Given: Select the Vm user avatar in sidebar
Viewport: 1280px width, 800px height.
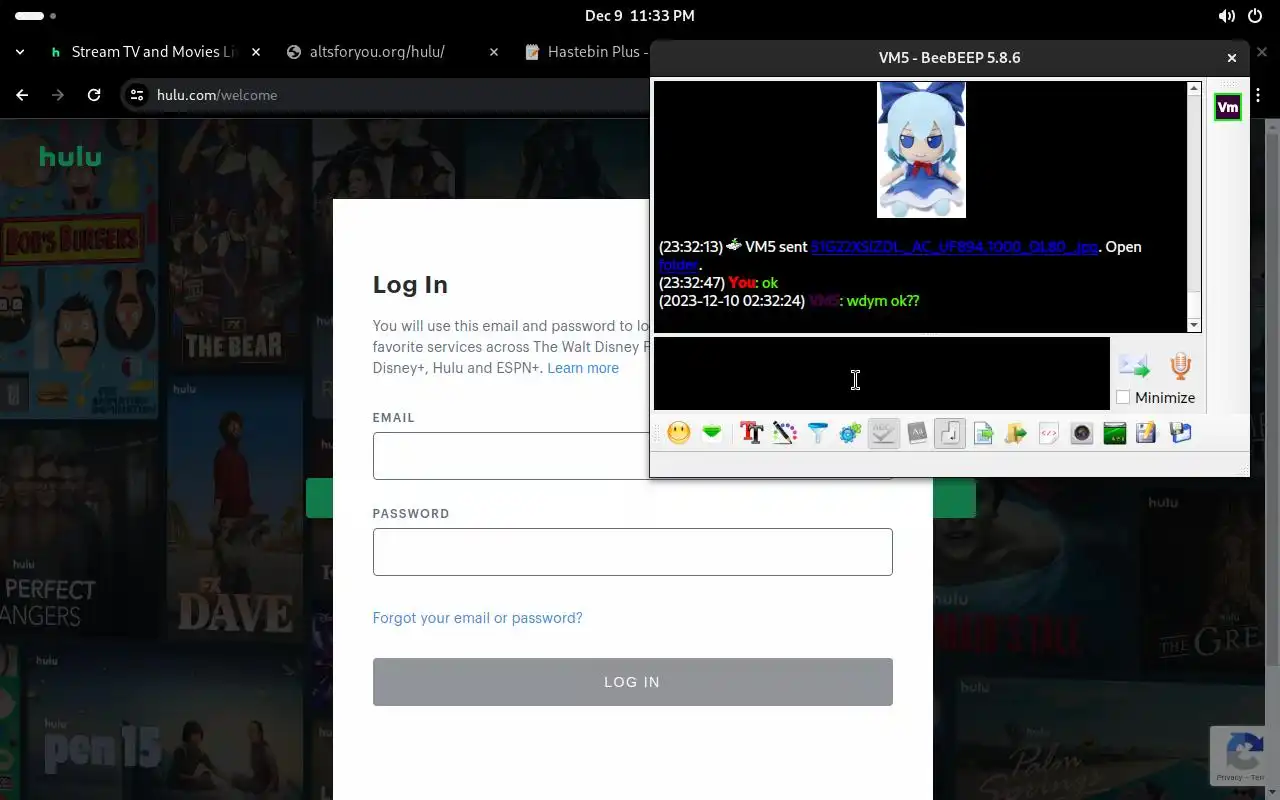Looking at the screenshot, I should (x=1228, y=107).
